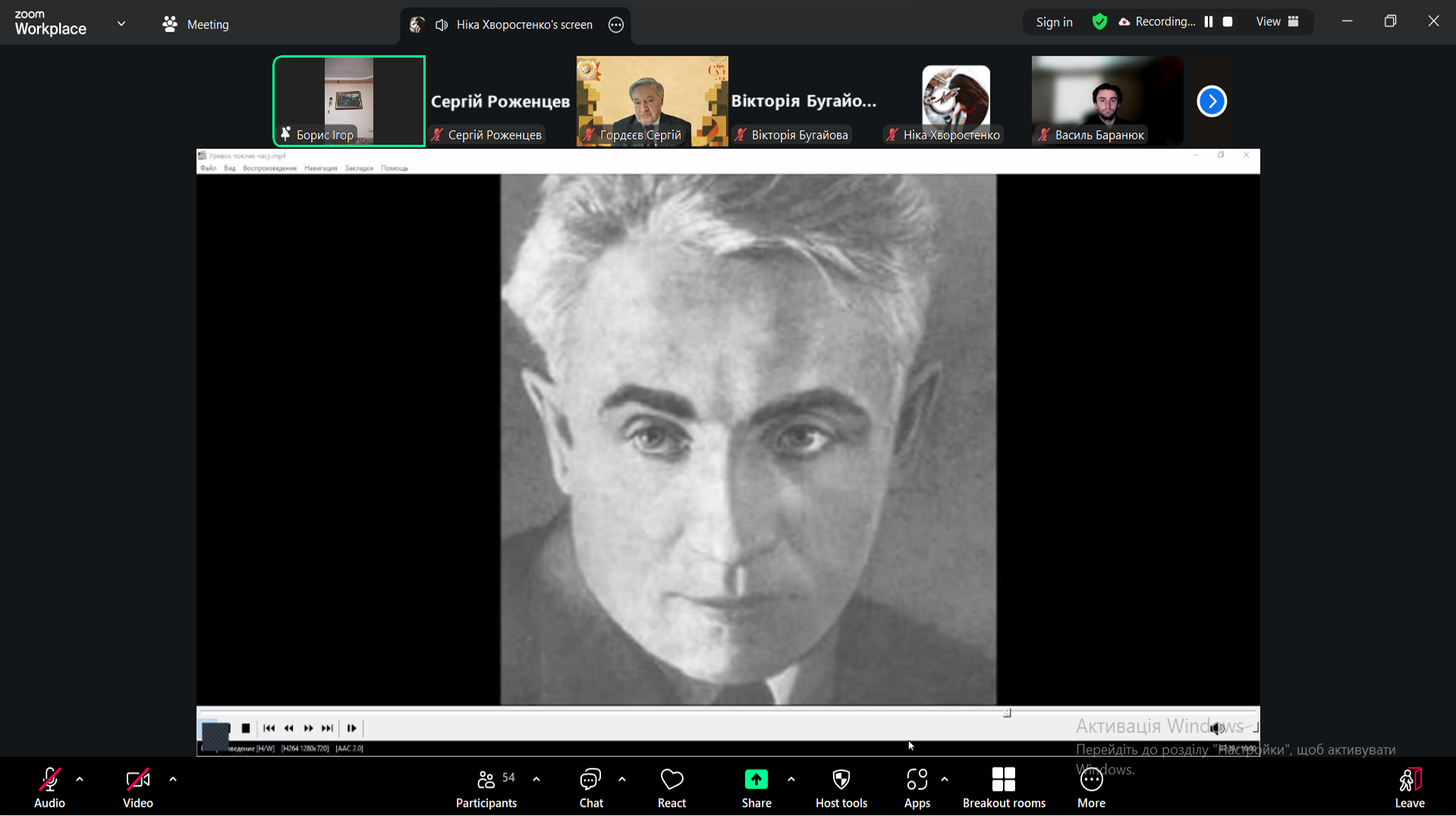
Task: Click the shared video's seek bar
Action: click(x=607, y=712)
